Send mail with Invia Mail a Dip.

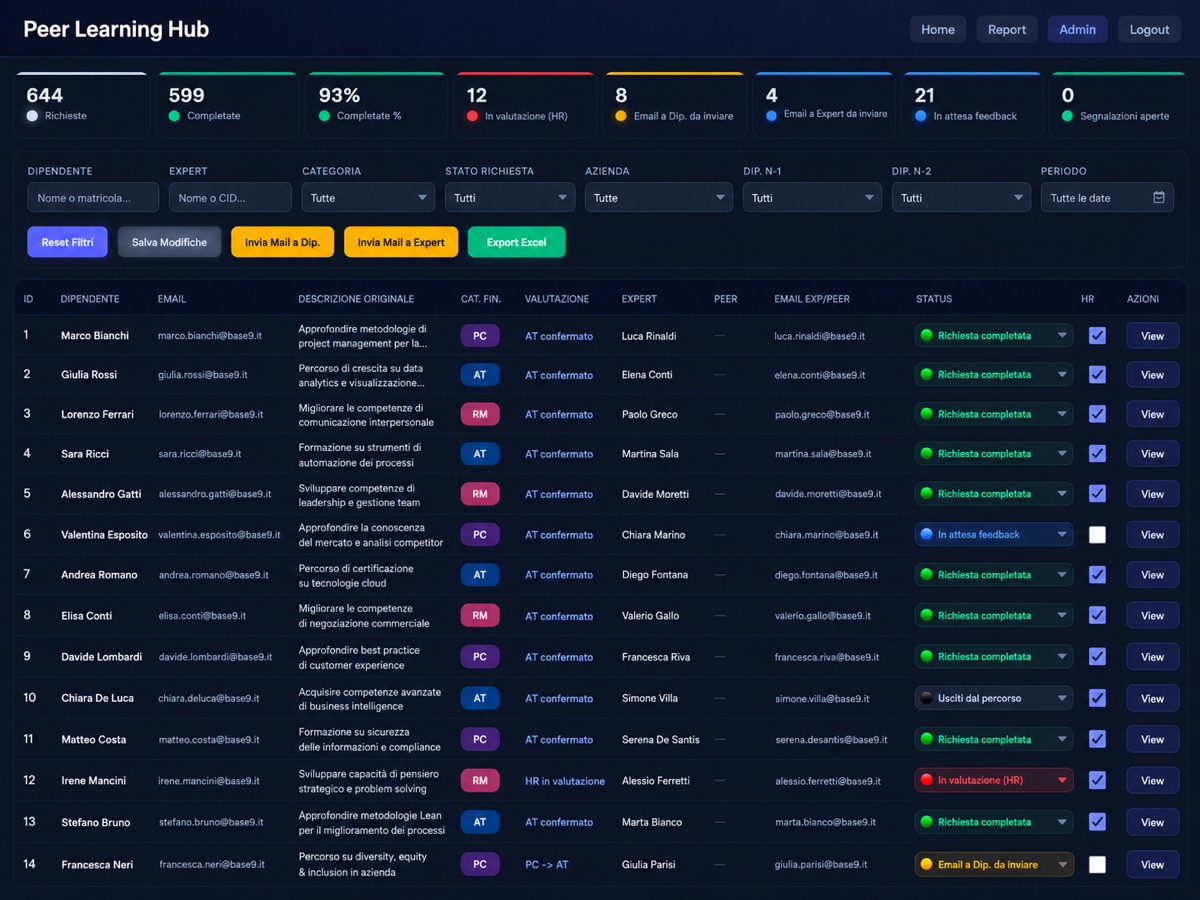[x=282, y=242]
